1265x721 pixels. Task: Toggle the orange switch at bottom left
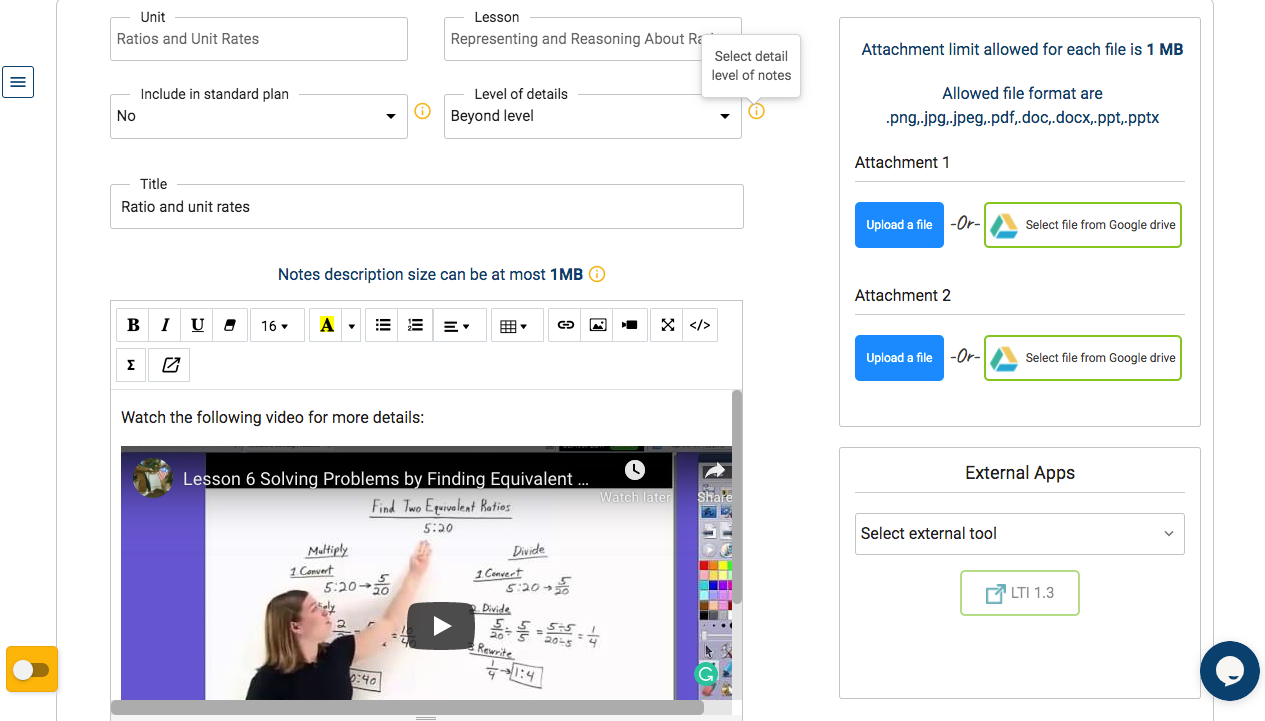coord(32,669)
